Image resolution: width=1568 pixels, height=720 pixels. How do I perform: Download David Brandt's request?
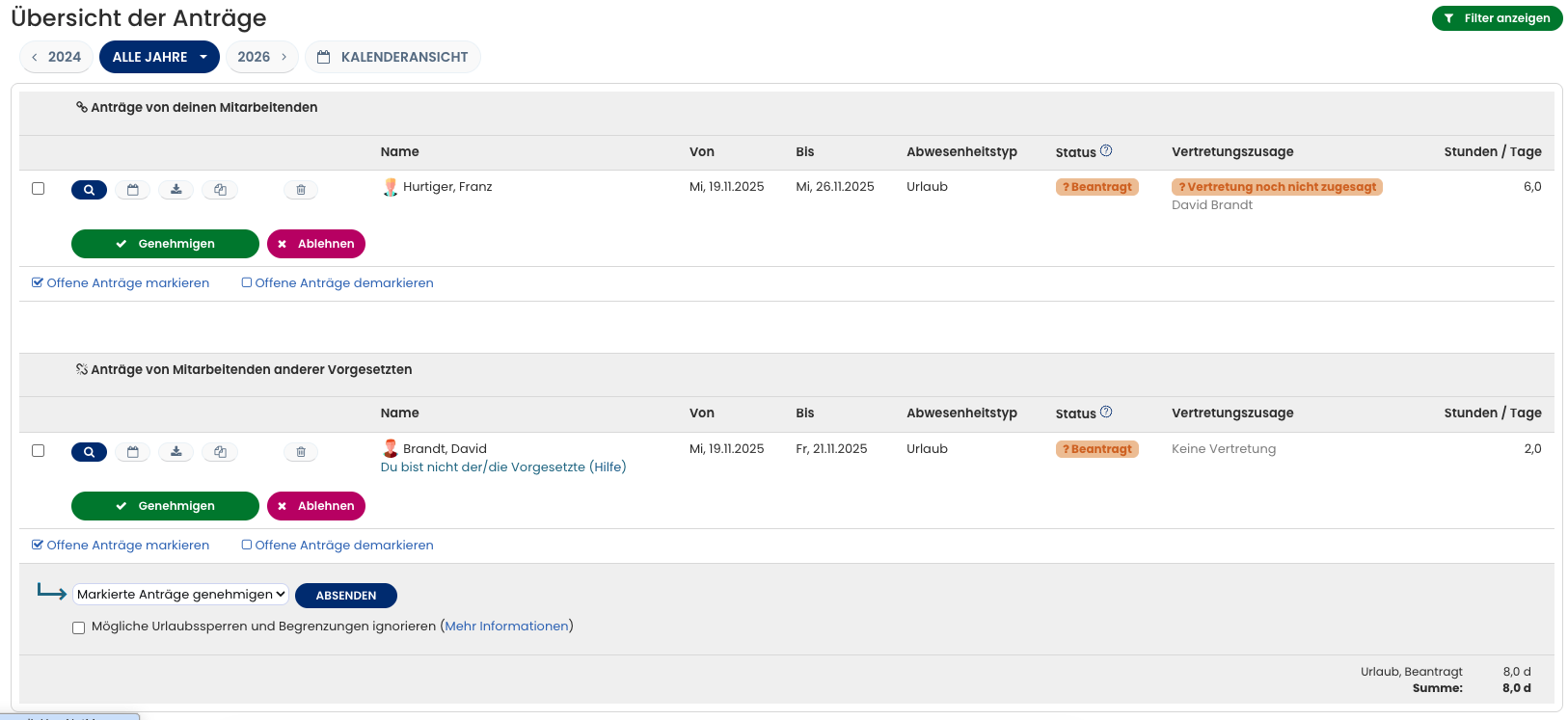point(176,452)
